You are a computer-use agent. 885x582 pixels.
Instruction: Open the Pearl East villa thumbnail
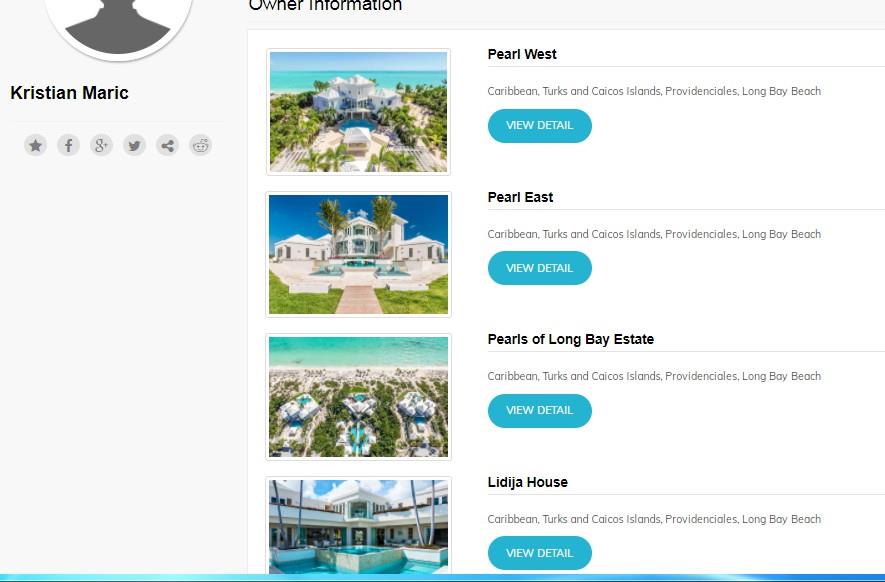(x=358, y=255)
